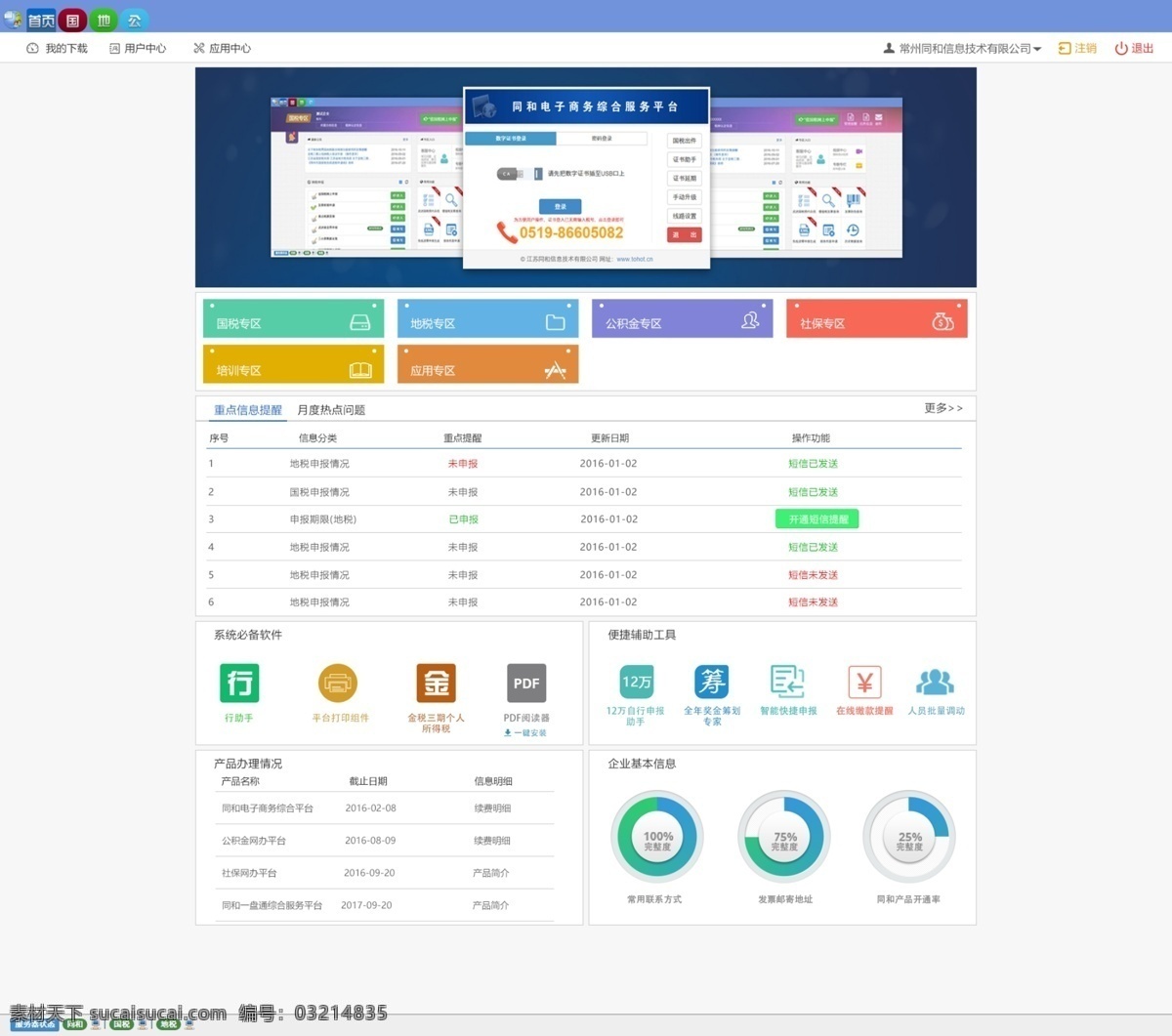This screenshot has height=1036, width=1172.
Task: Open the 全年奖金筹划专家 tool
Action: point(712,682)
